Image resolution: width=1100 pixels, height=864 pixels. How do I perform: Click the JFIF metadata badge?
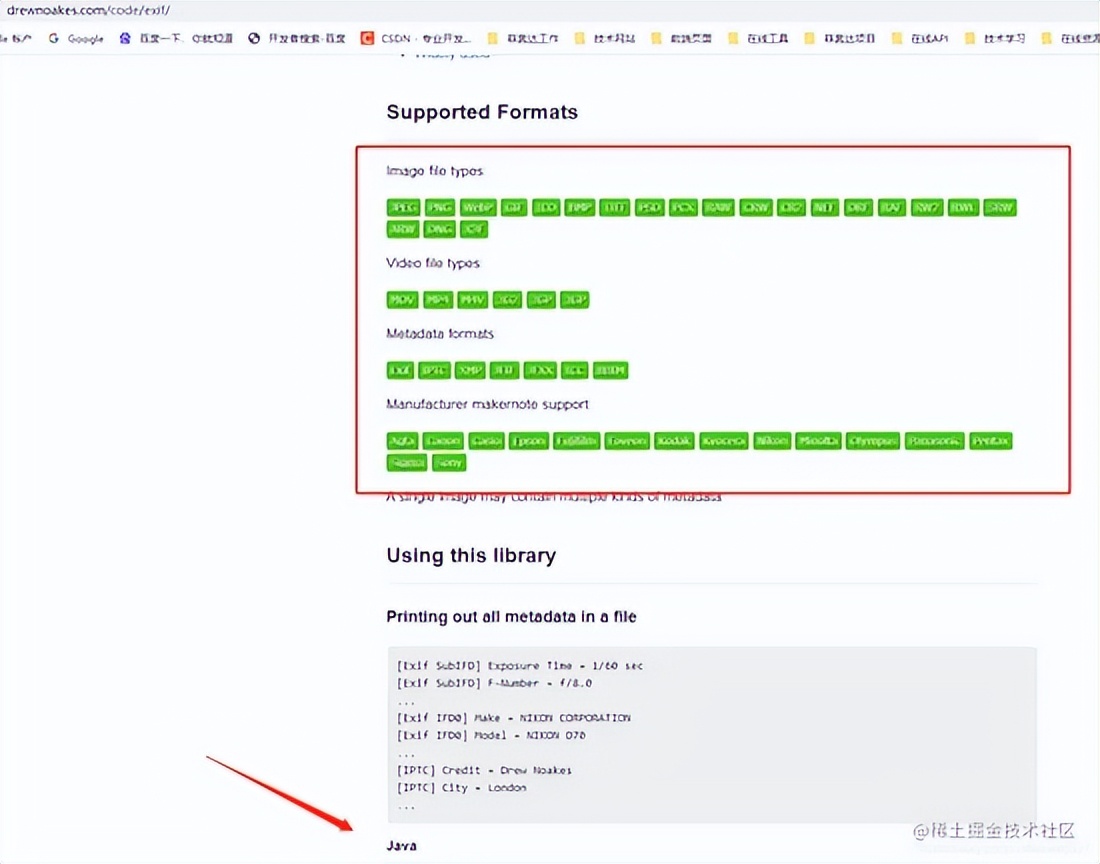click(x=504, y=370)
